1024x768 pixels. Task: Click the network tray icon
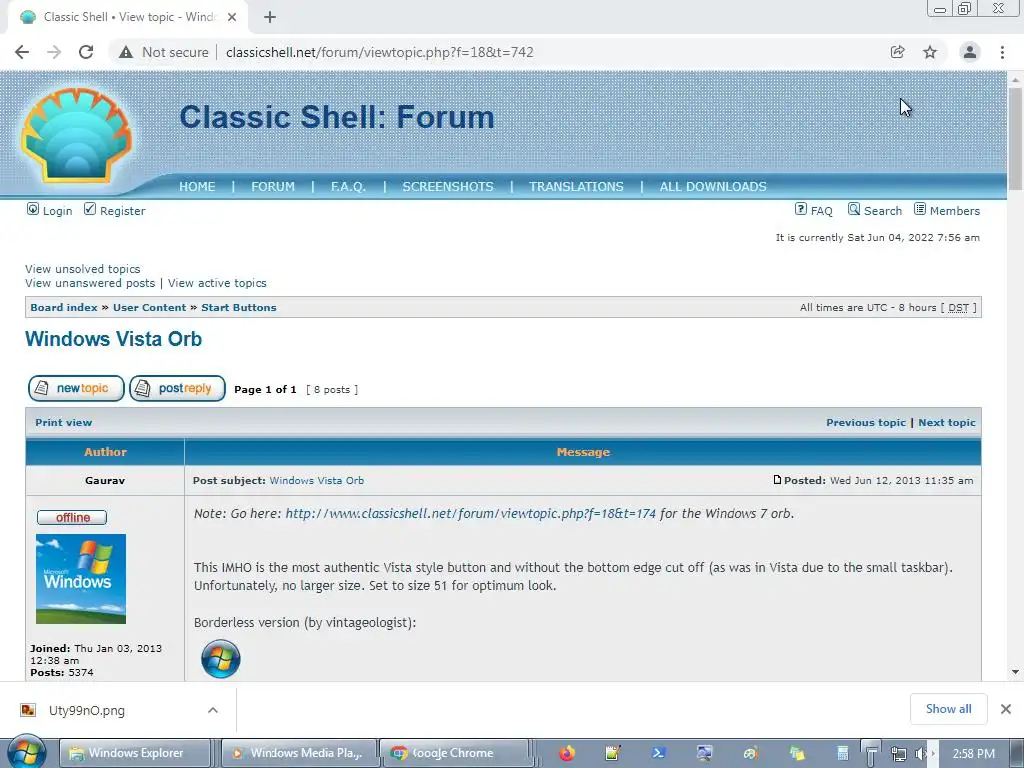point(899,754)
